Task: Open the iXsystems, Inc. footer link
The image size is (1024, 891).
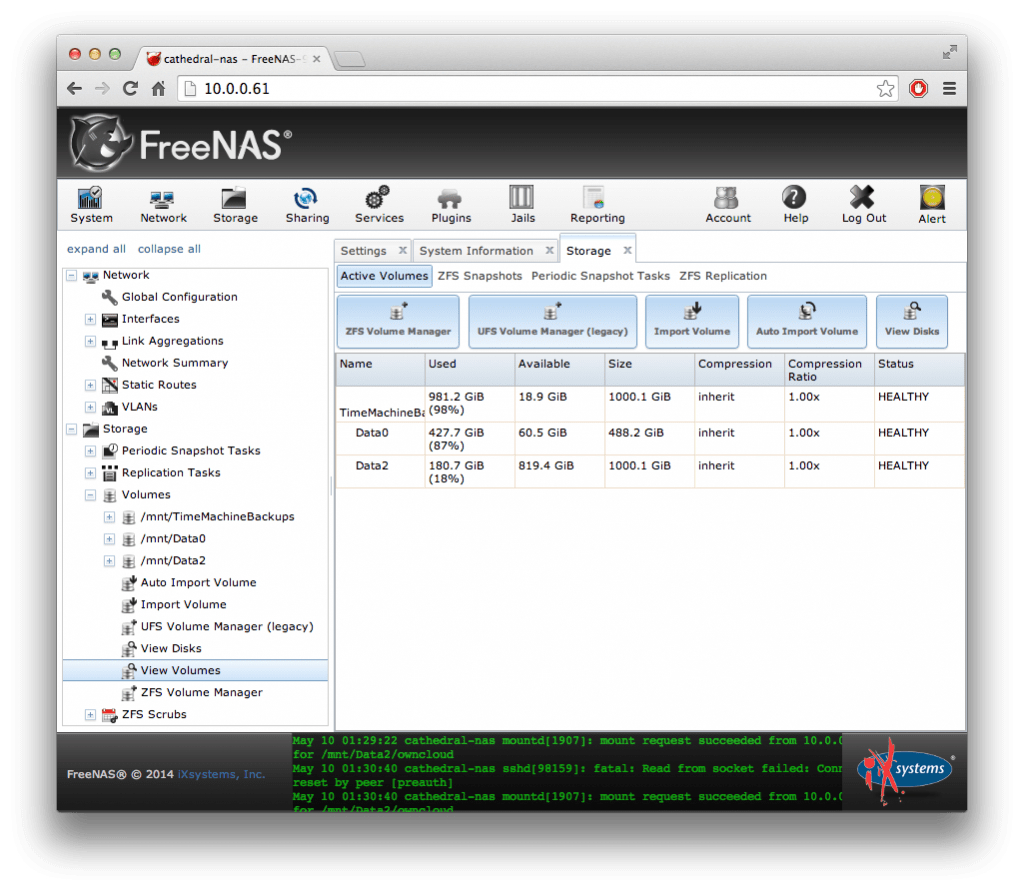Action: click(221, 774)
